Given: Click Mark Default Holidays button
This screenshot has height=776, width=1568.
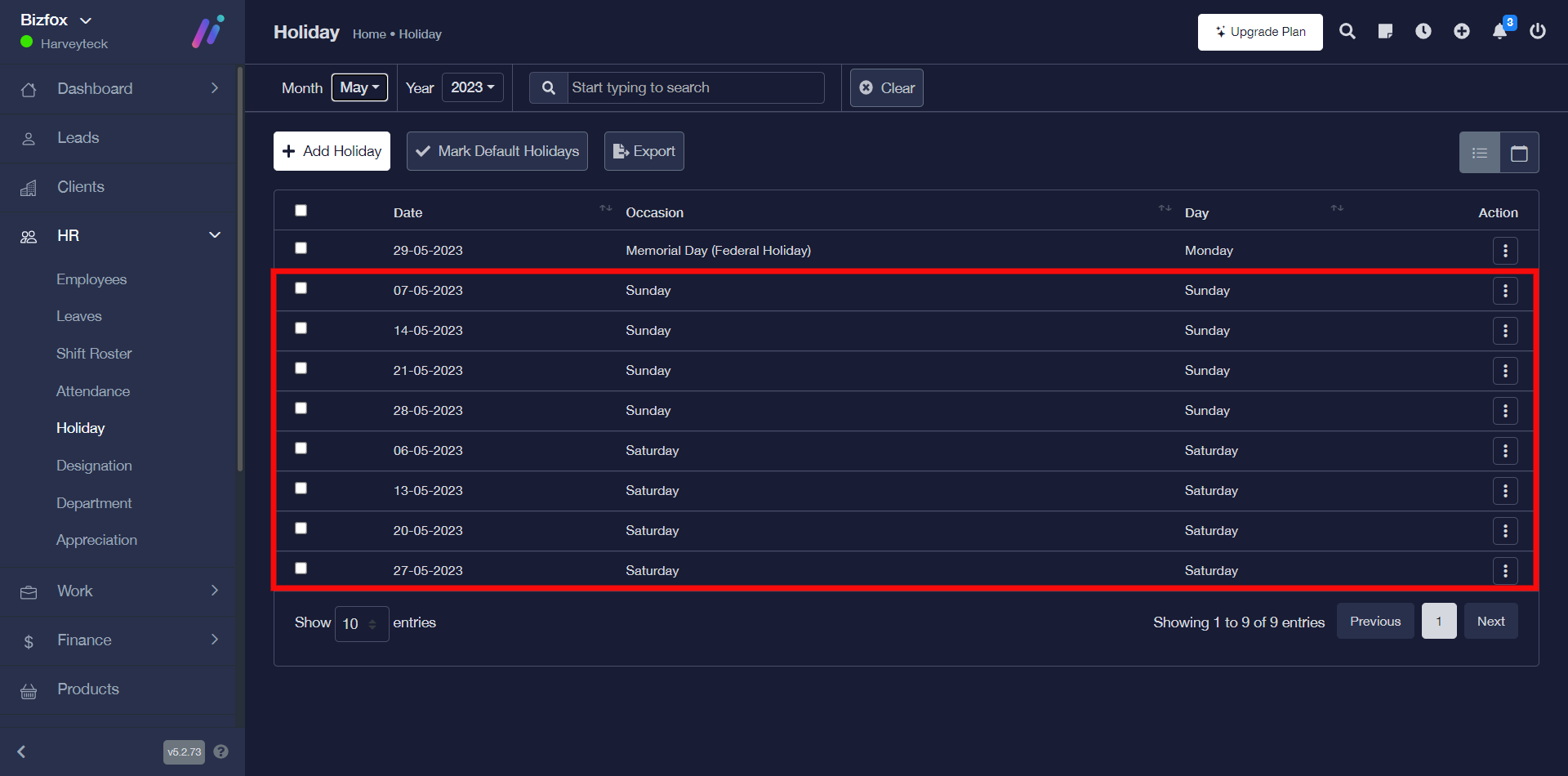Looking at the screenshot, I should pos(497,151).
